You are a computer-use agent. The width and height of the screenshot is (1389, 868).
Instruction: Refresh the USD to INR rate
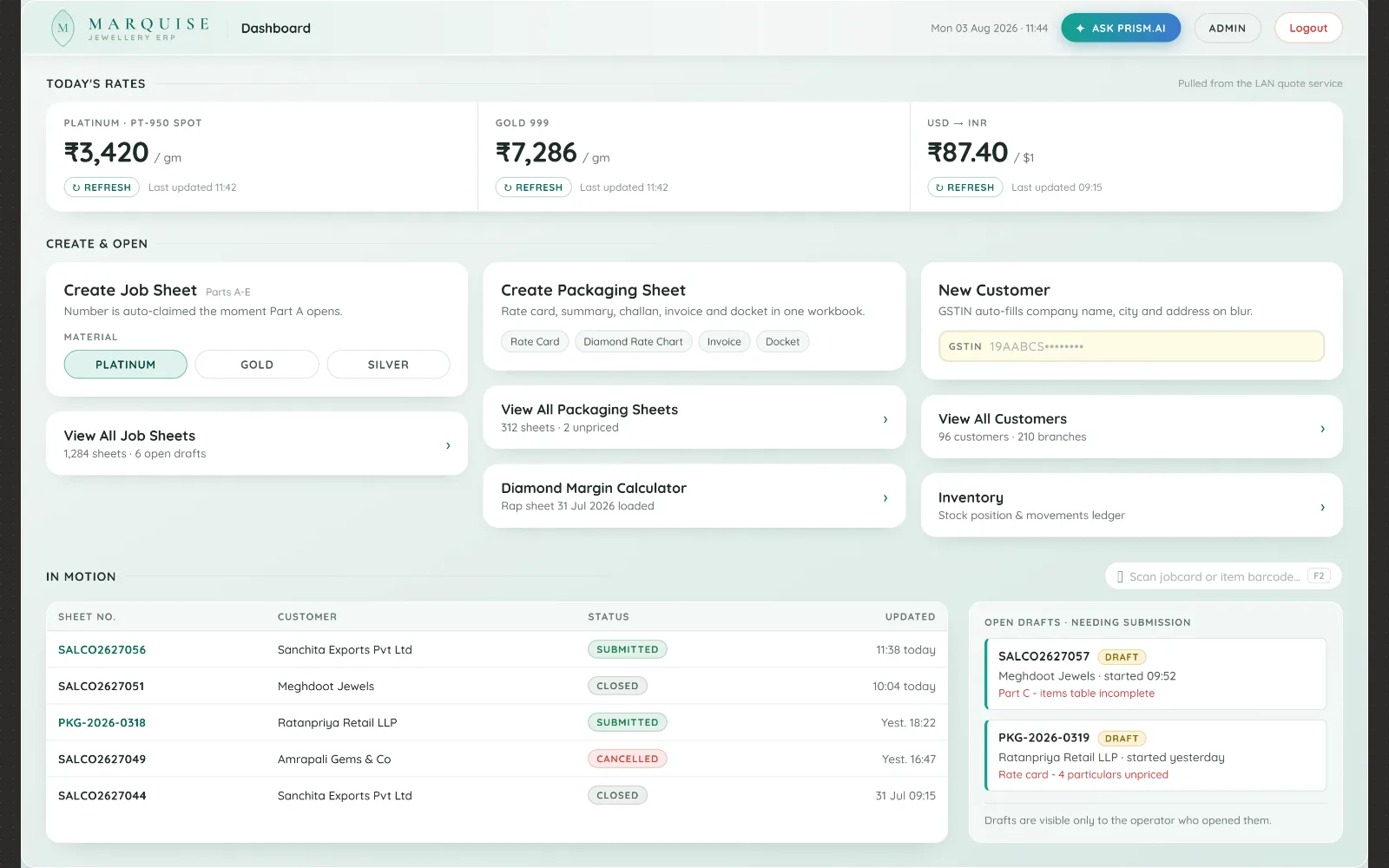(x=964, y=187)
